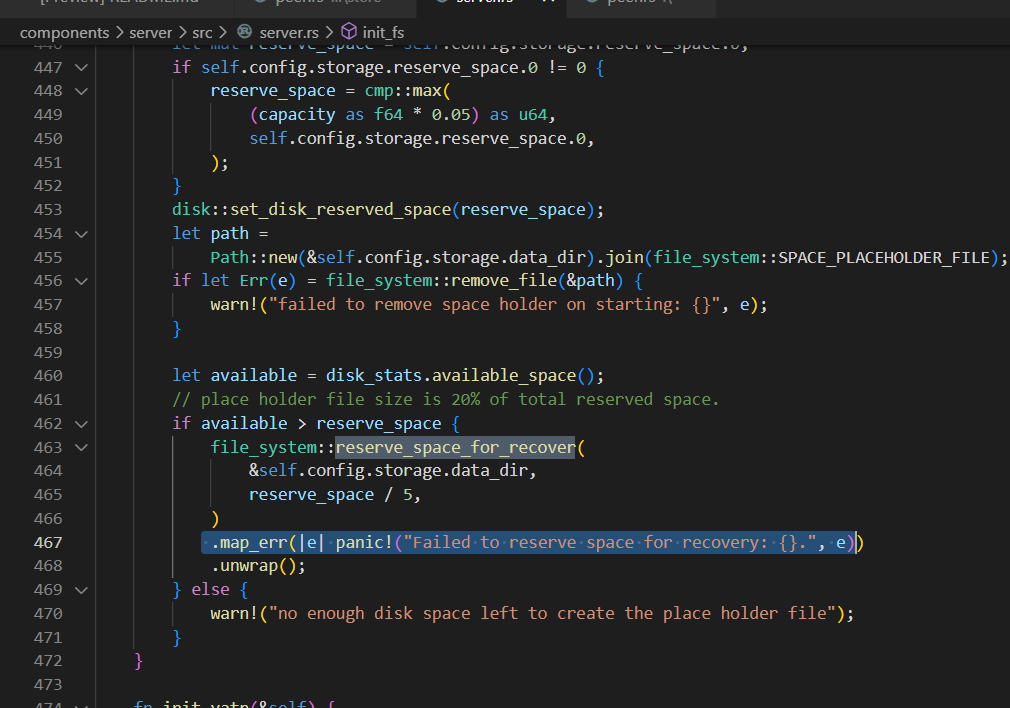This screenshot has width=1010, height=708.
Task: Fold the cmp::max call at line 448
Action: (80, 91)
